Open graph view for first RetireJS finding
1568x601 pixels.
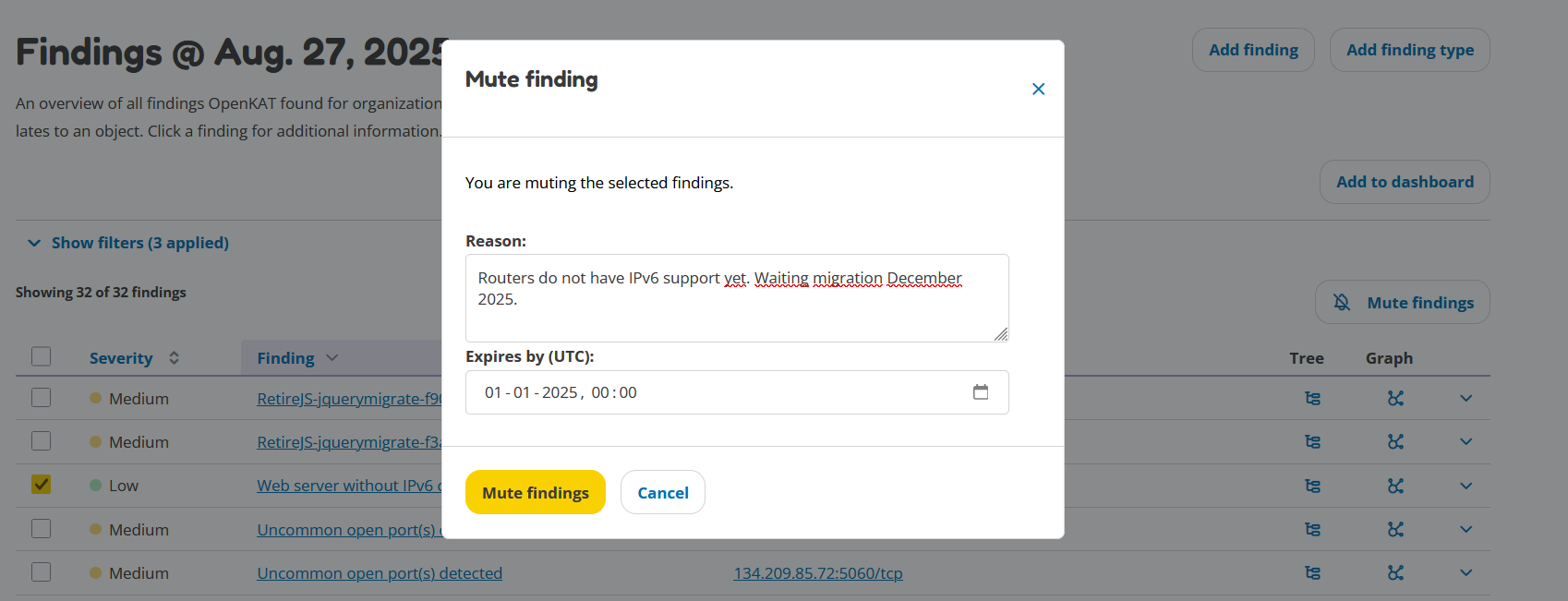(x=1395, y=399)
